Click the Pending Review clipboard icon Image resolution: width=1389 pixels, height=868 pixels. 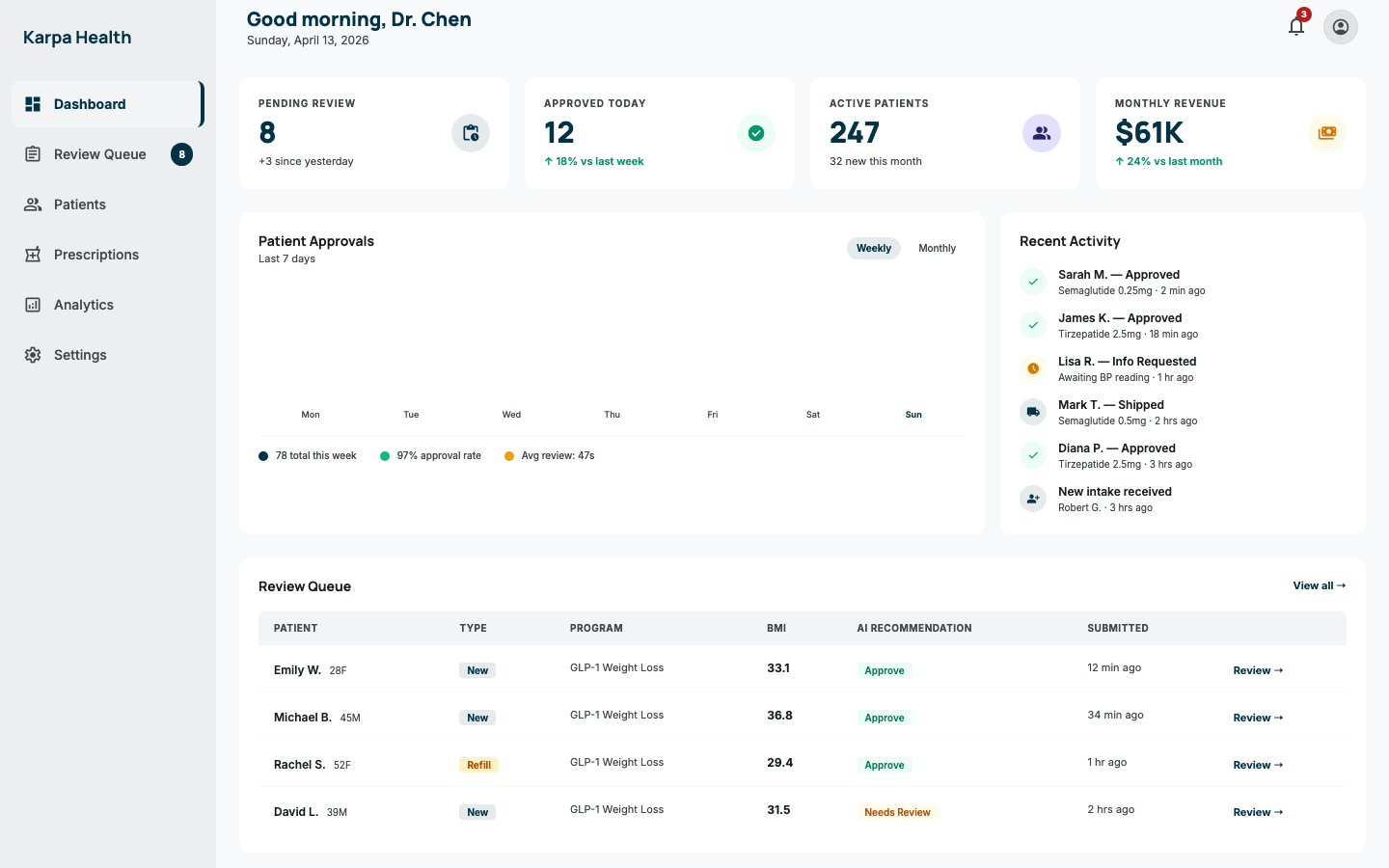[470, 132]
